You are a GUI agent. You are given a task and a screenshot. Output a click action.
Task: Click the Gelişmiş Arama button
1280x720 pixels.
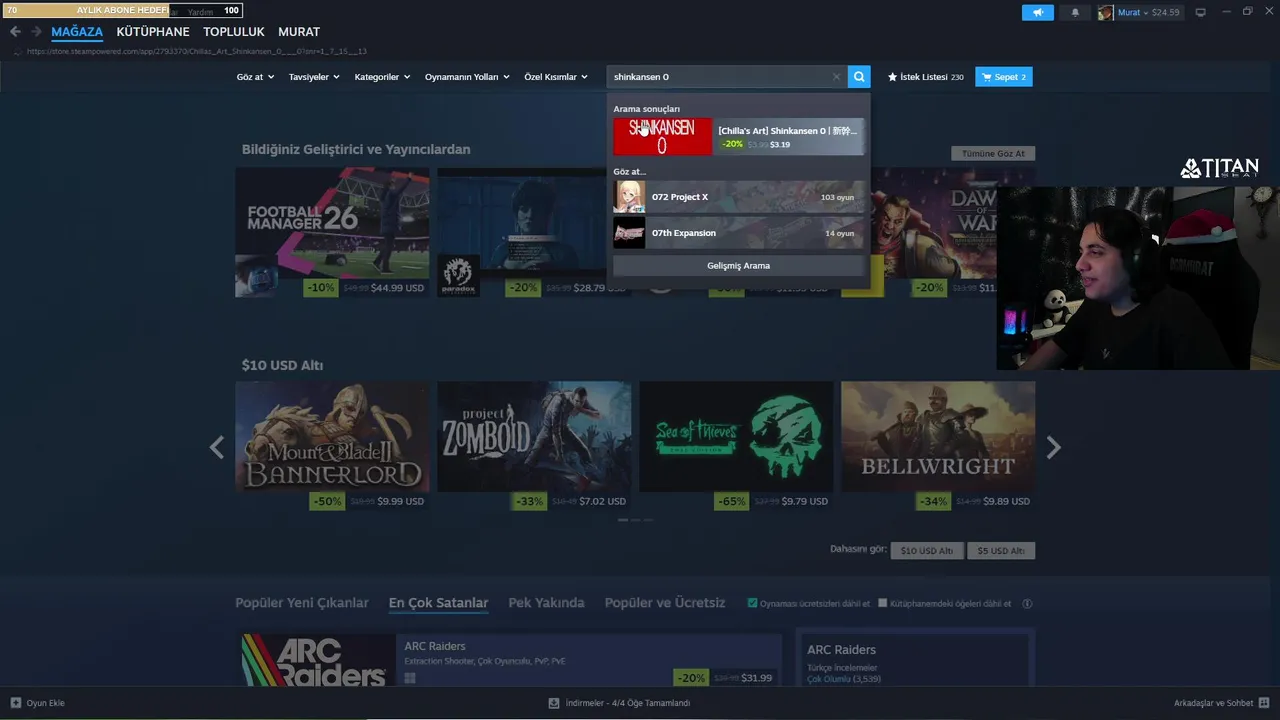pyautogui.click(x=738, y=266)
